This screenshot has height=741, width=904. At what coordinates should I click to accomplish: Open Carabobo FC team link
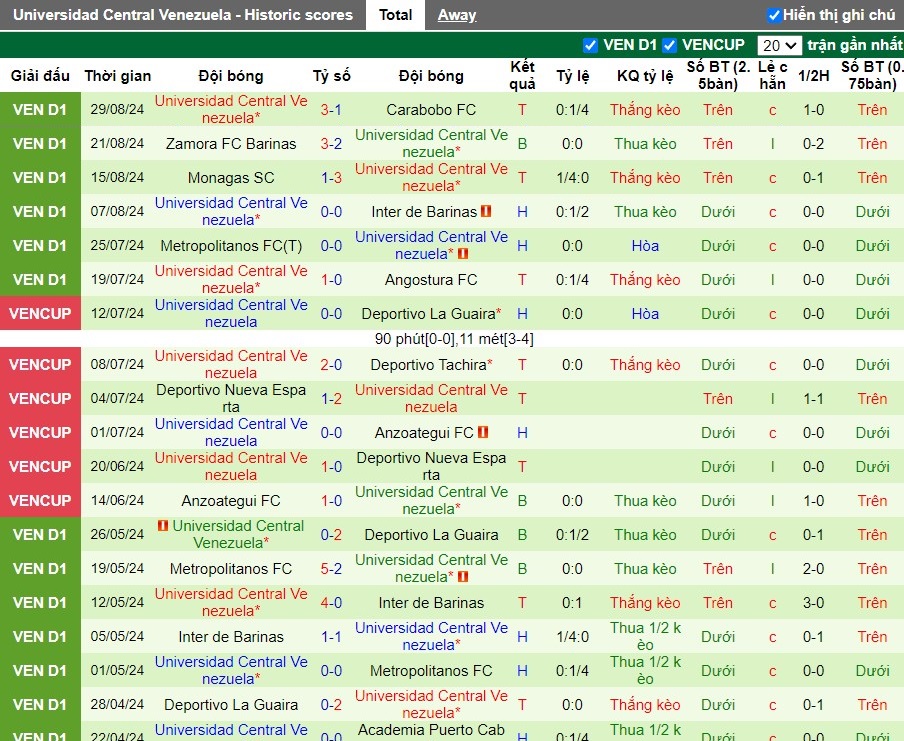pyautogui.click(x=431, y=110)
